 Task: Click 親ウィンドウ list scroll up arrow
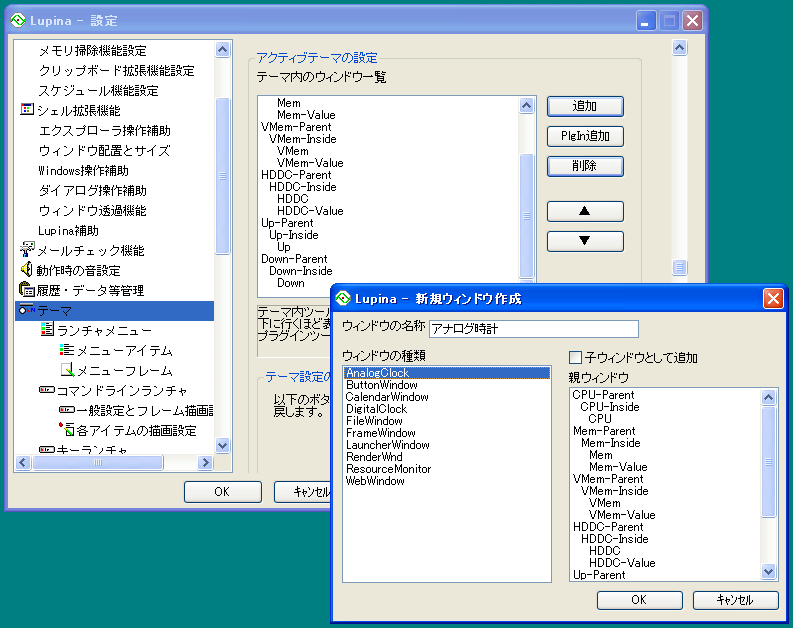pos(769,397)
